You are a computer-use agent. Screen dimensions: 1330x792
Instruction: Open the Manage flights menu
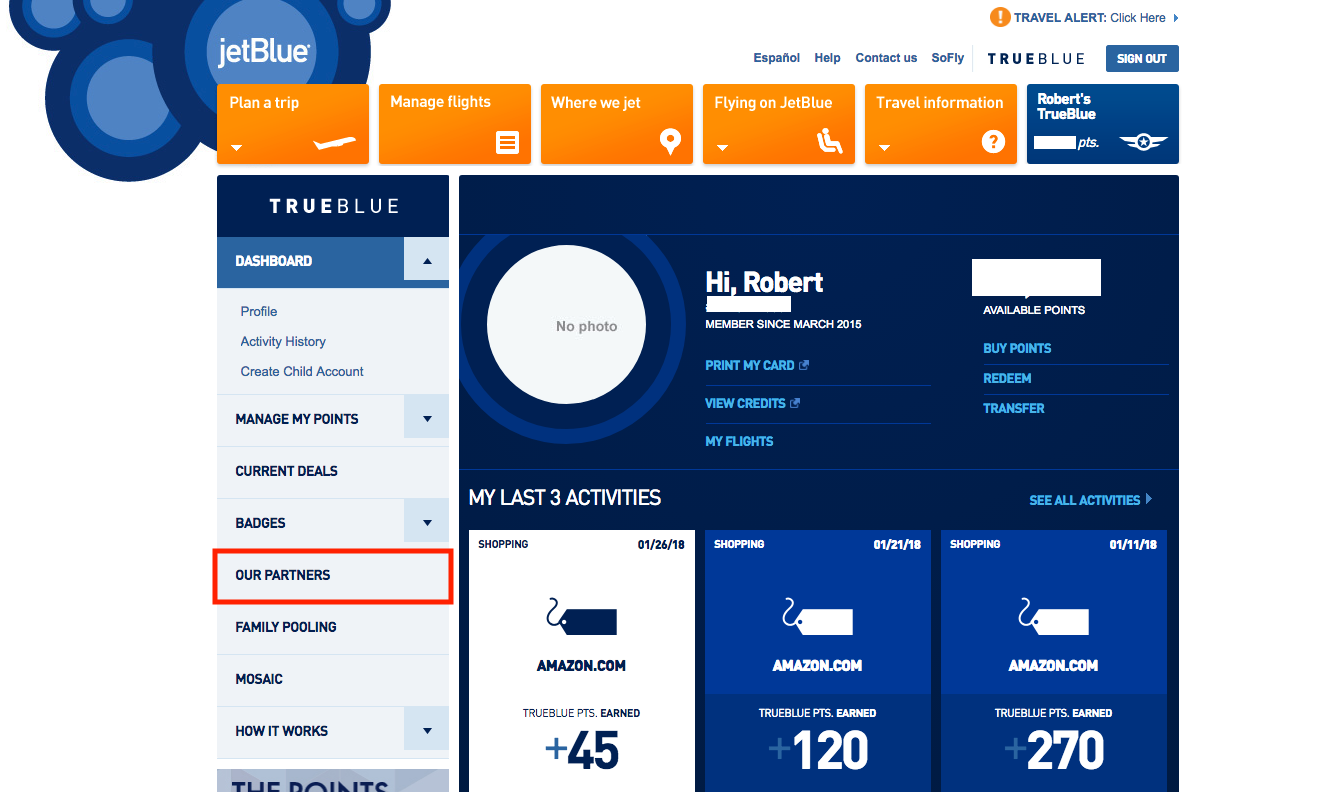pos(455,124)
